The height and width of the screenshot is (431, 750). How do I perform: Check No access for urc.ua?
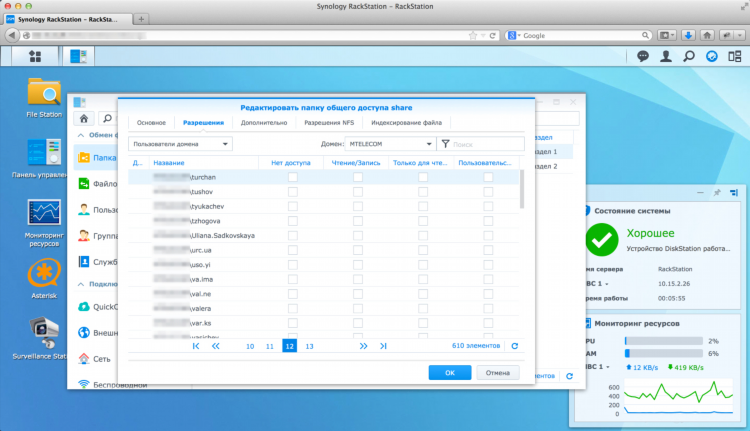click(293, 250)
